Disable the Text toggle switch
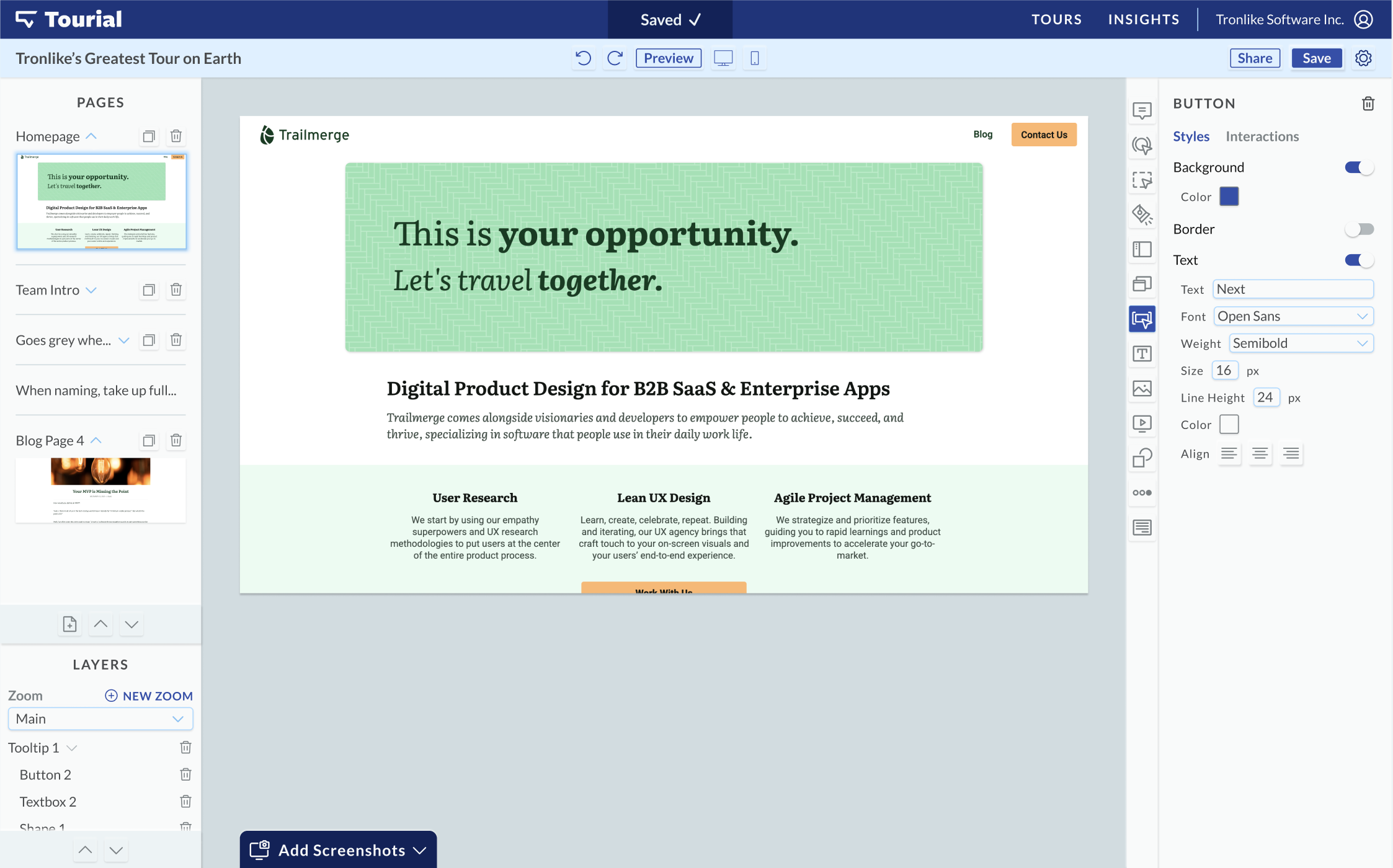1393x868 pixels. click(1358, 260)
